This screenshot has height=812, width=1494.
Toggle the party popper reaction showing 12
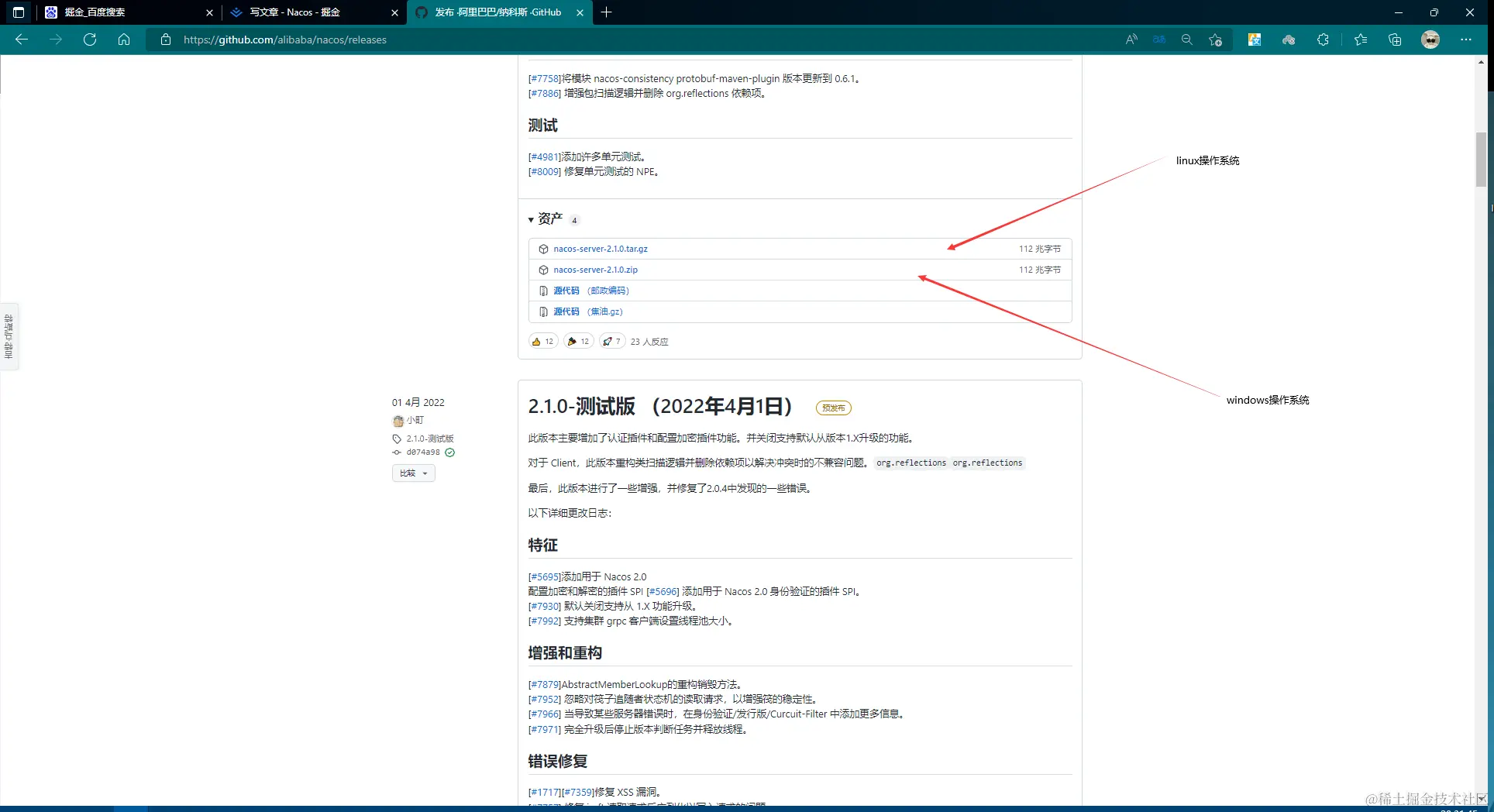click(x=579, y=341)
